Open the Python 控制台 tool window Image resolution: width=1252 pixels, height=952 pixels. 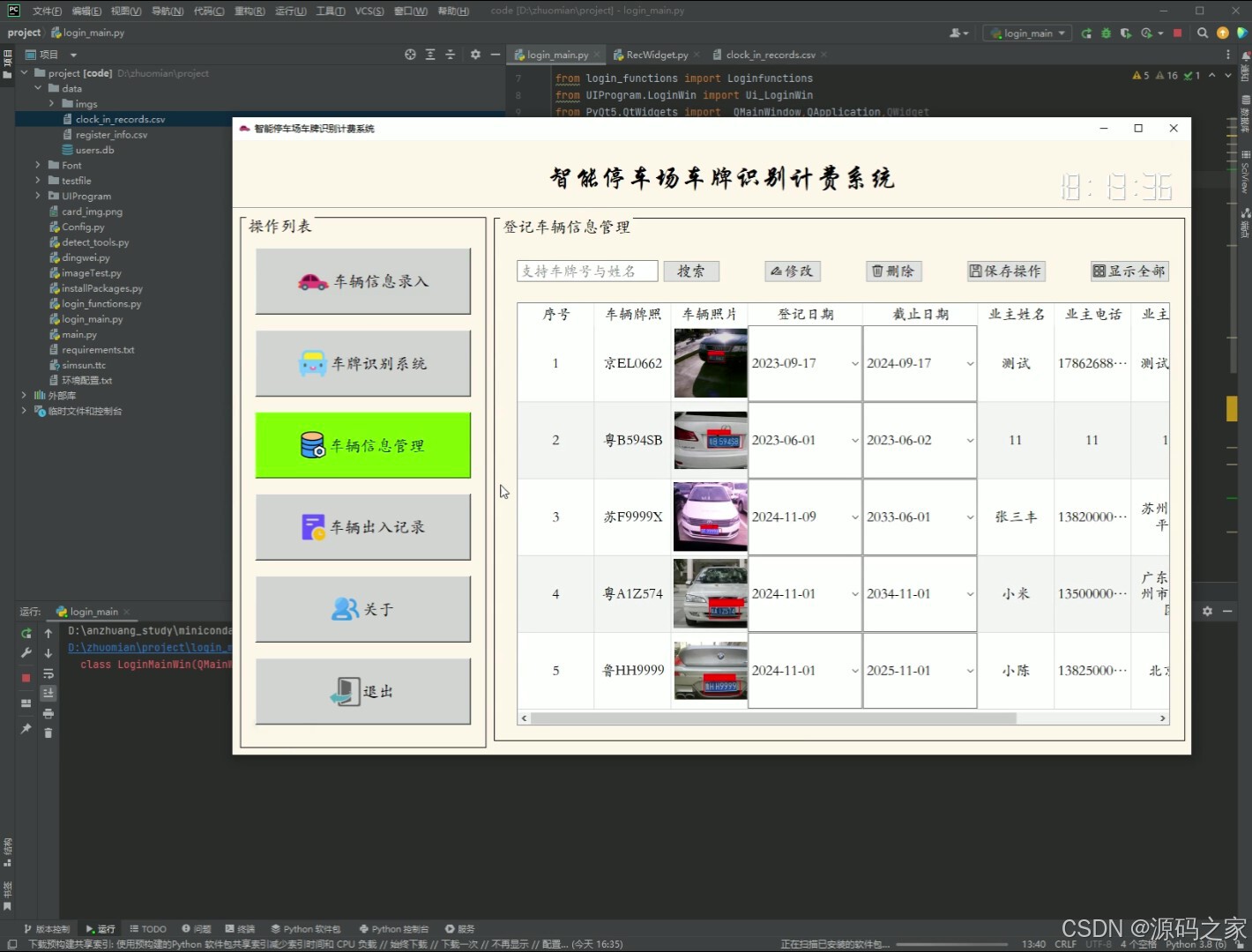coord(394,929)
